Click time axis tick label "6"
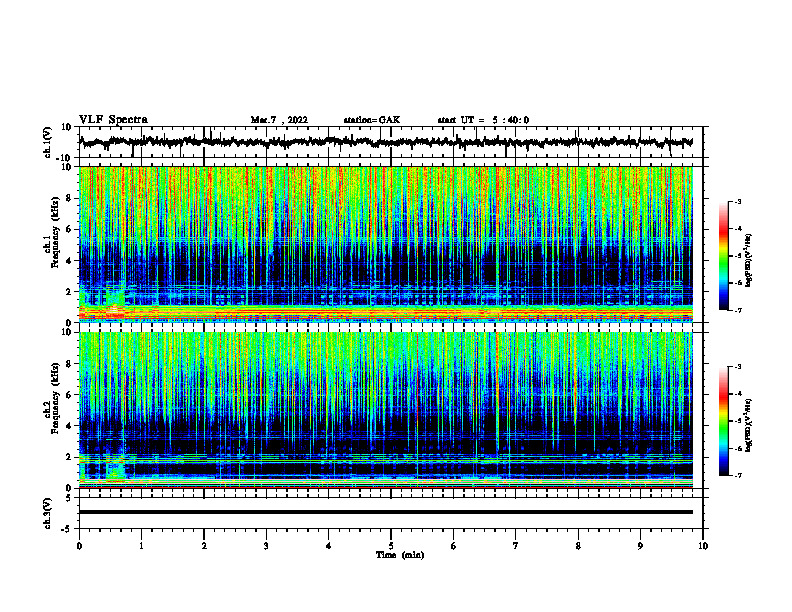The width and height of the screenshot is (792, 612). pos(454,546)
